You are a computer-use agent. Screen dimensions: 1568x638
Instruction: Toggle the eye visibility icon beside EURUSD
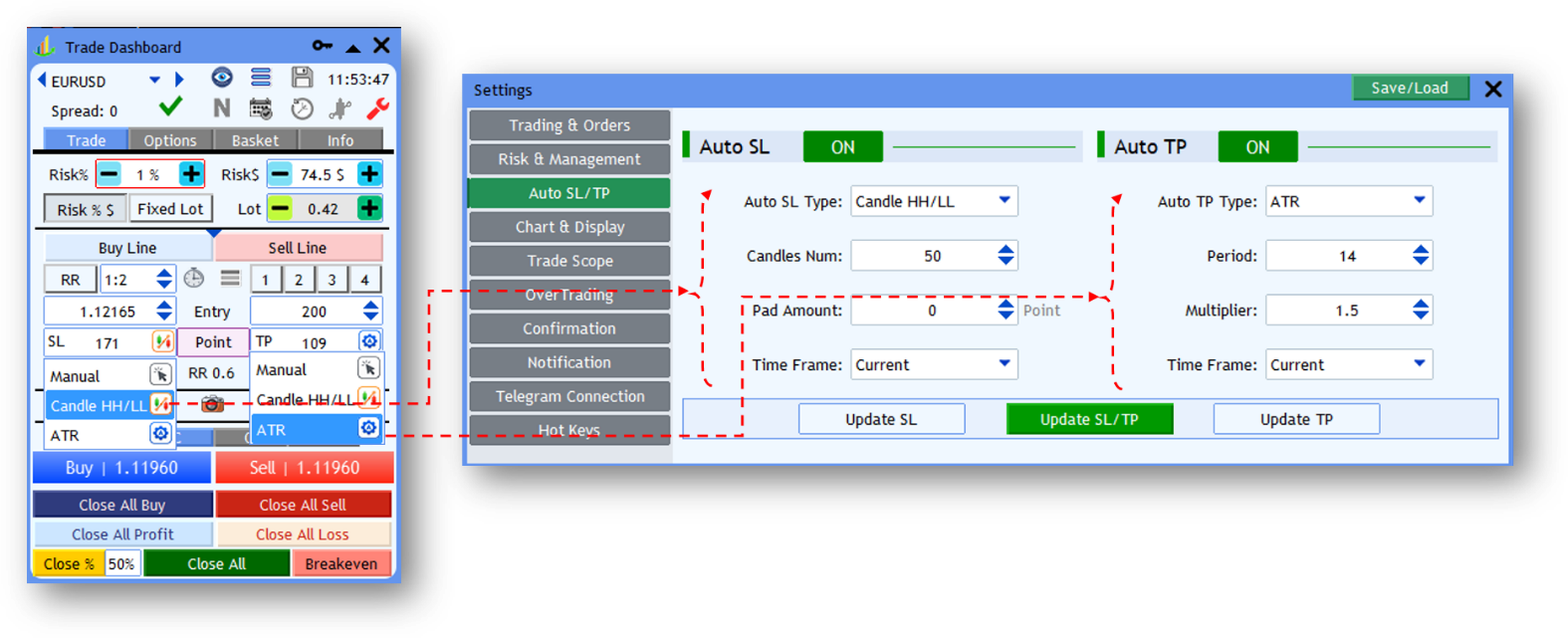[222, 78]
